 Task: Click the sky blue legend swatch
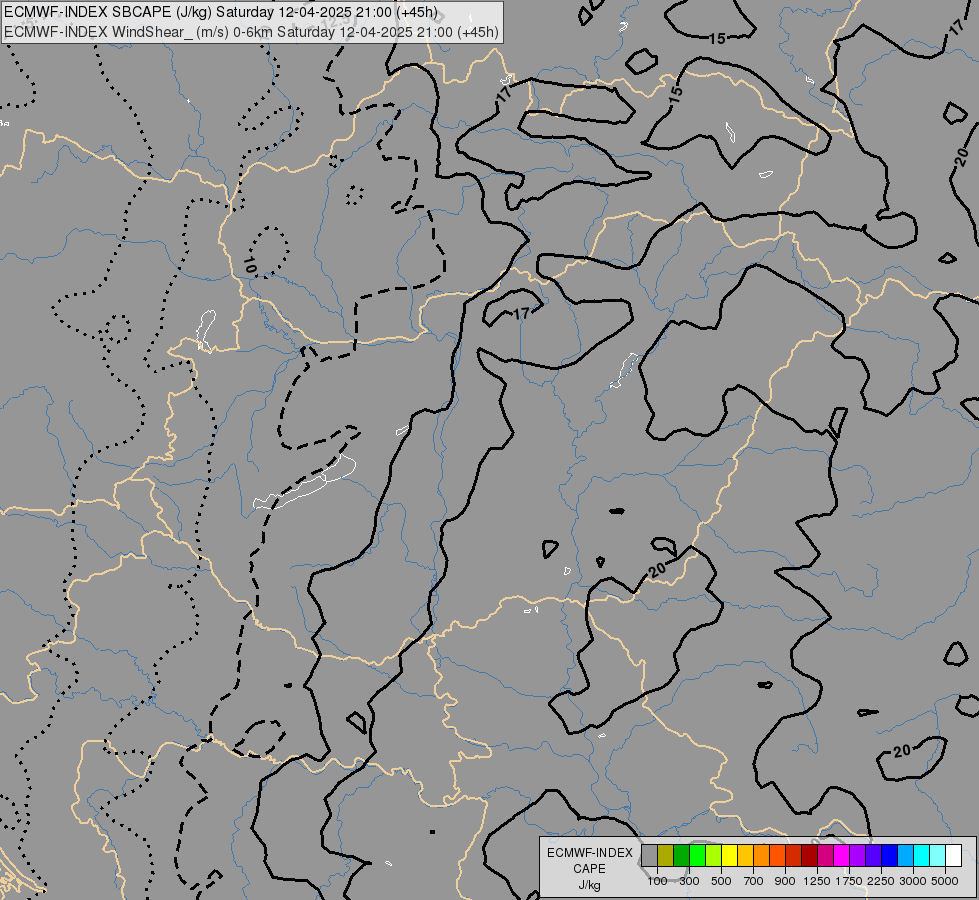click(x=906, y=856)
